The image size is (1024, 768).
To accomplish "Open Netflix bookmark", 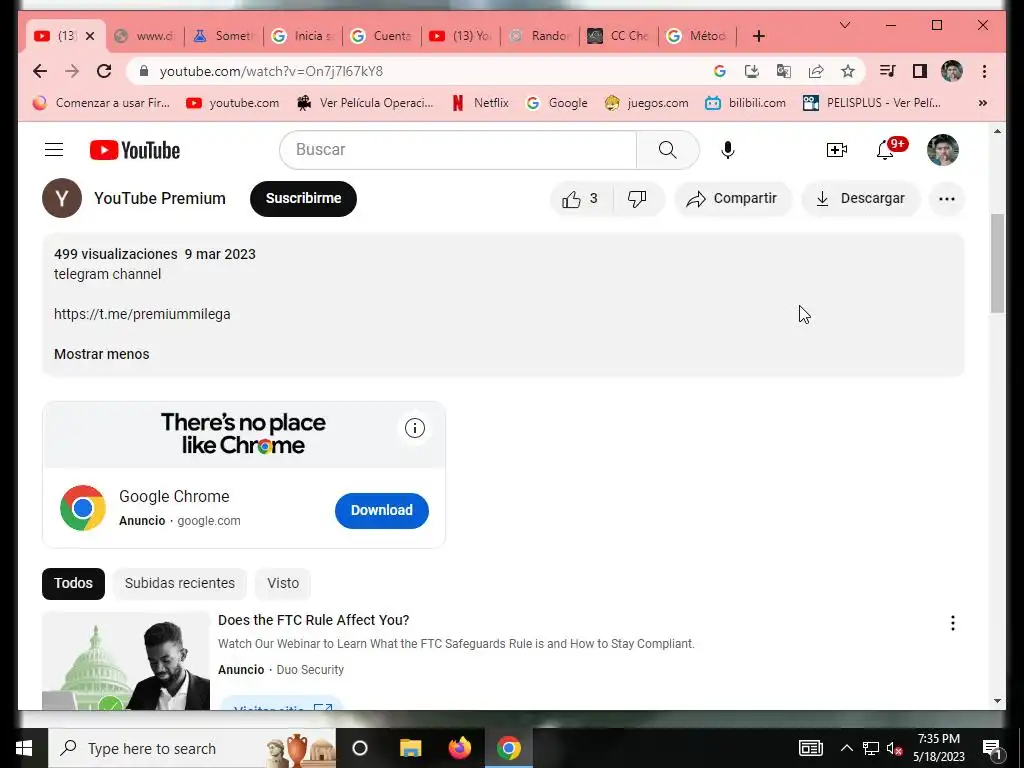I will (x=481, y=103).
